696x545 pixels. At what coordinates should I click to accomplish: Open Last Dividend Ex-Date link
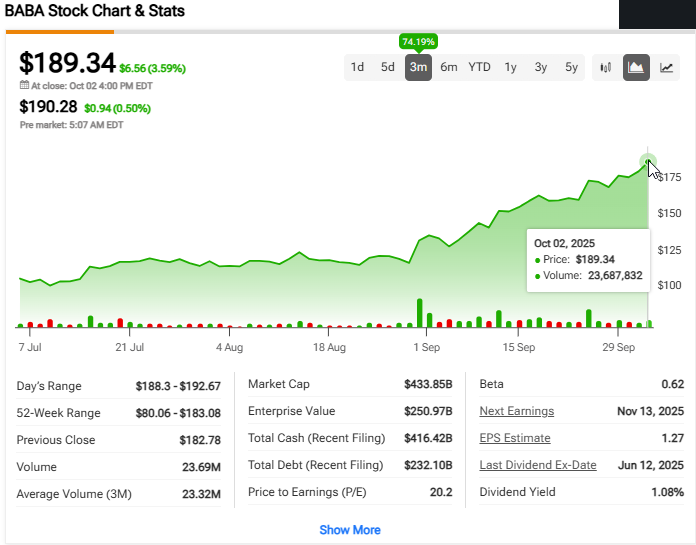coord(538,465)
